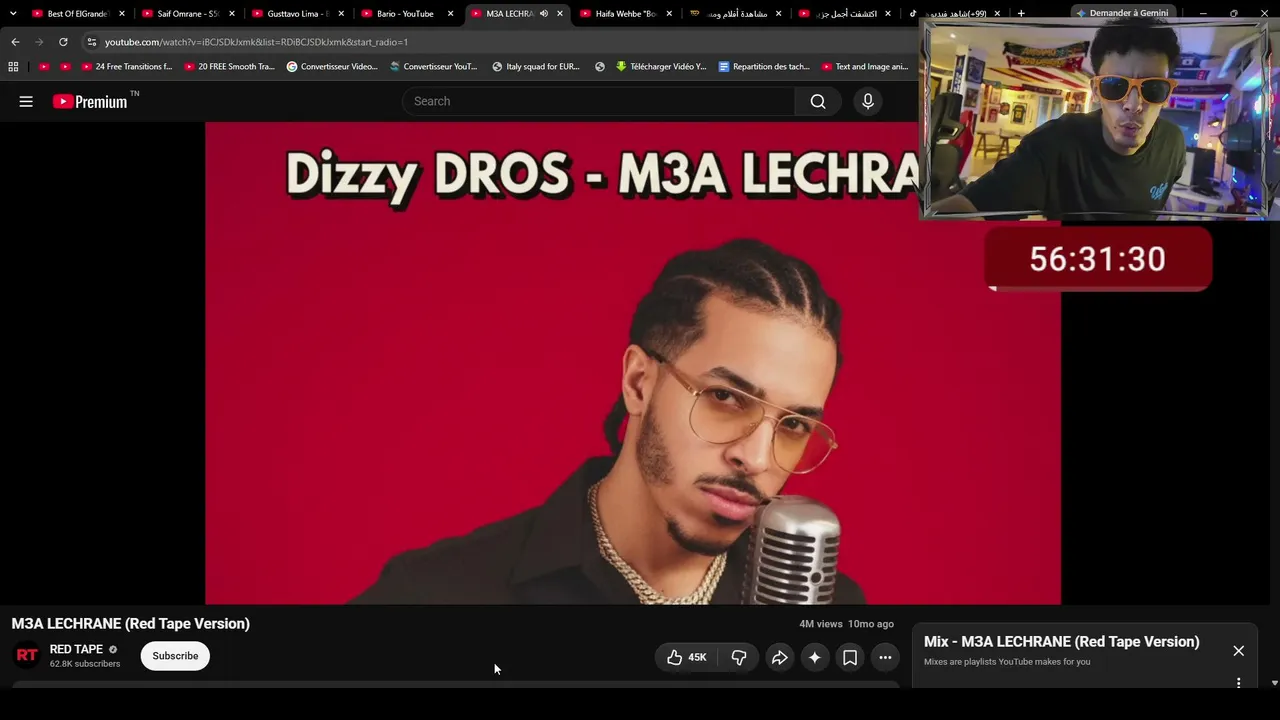This screenshot has height=720, width=1280.
Task: Close the Bario - YouTube tab
Action: click(x=450, y=14)
